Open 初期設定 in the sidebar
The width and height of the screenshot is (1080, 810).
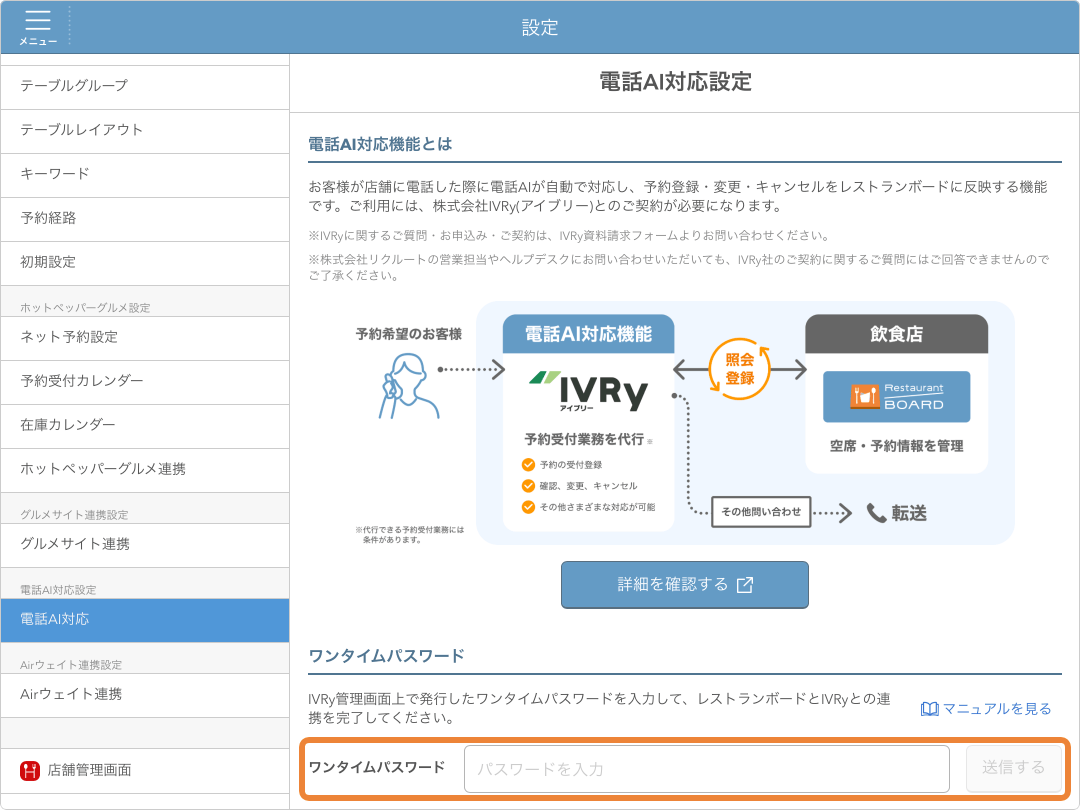pyautogui.click(x=145, y=263)
